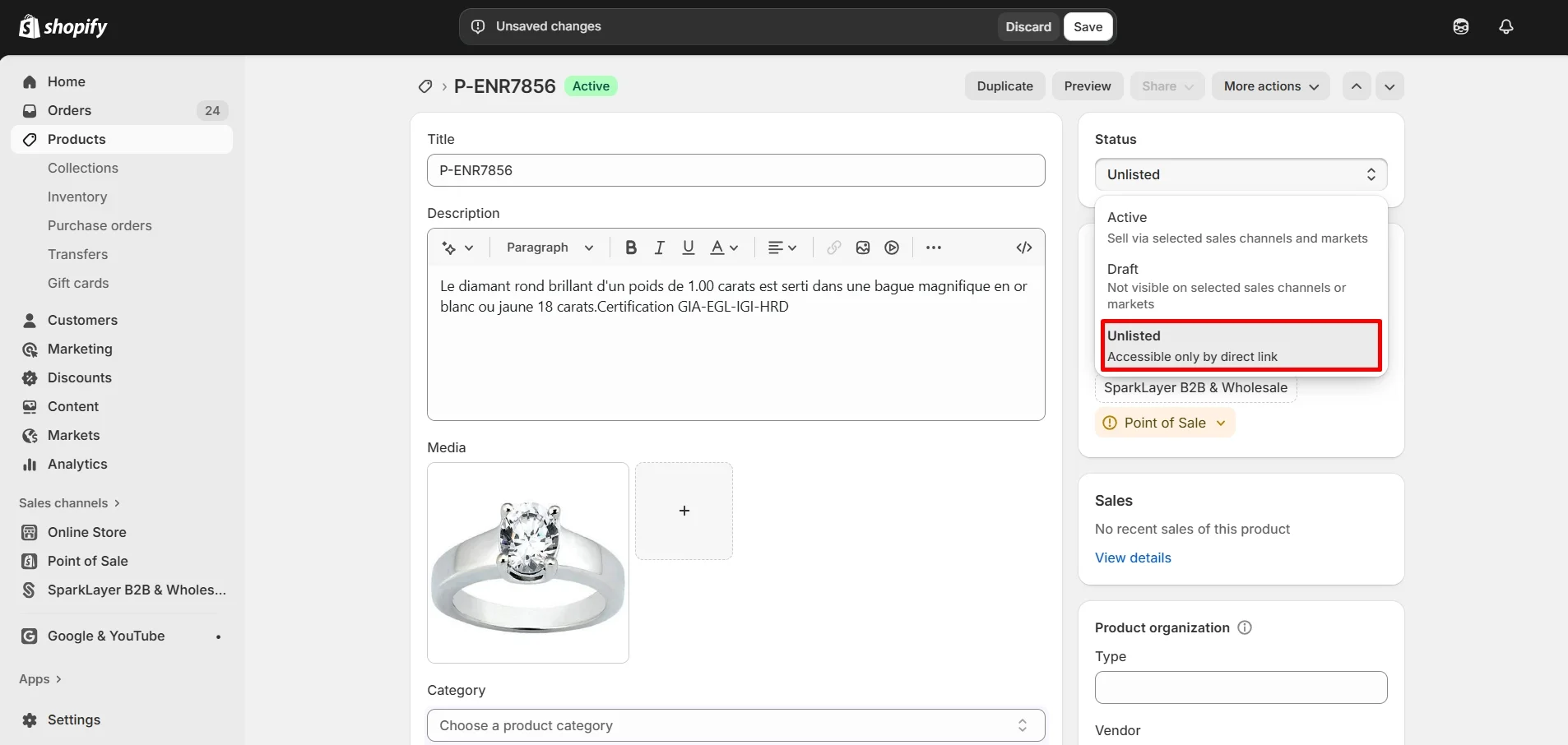Toggle bold formatting in the description editor
The height and width of the screenshot is (745, 1568).
coord(630,248)
